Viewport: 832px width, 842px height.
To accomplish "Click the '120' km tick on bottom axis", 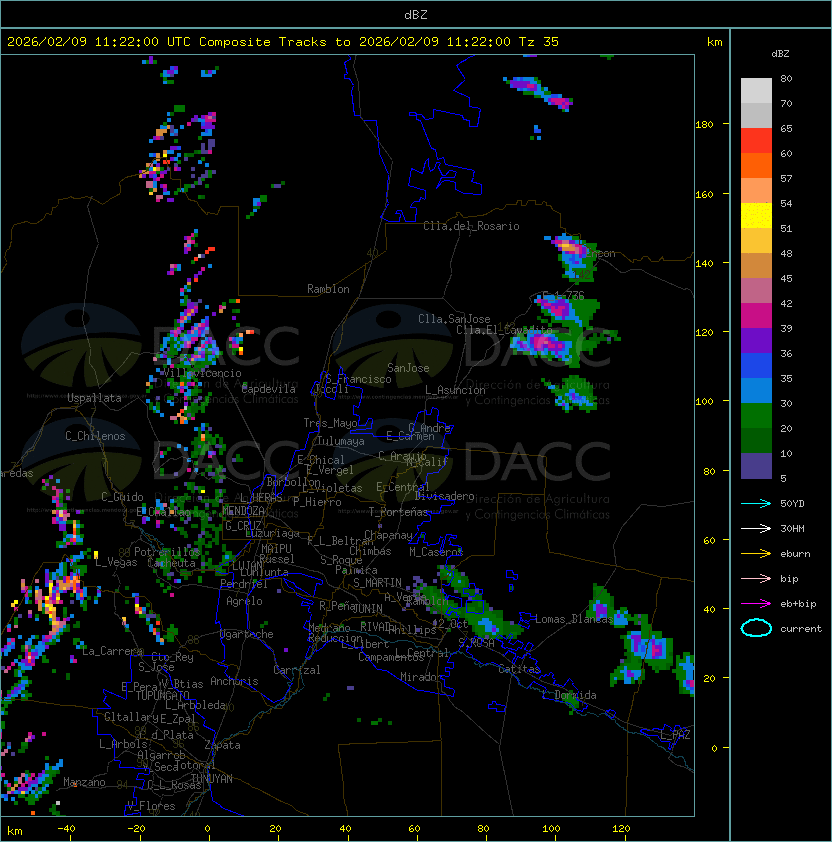I will tap(621, 829).
